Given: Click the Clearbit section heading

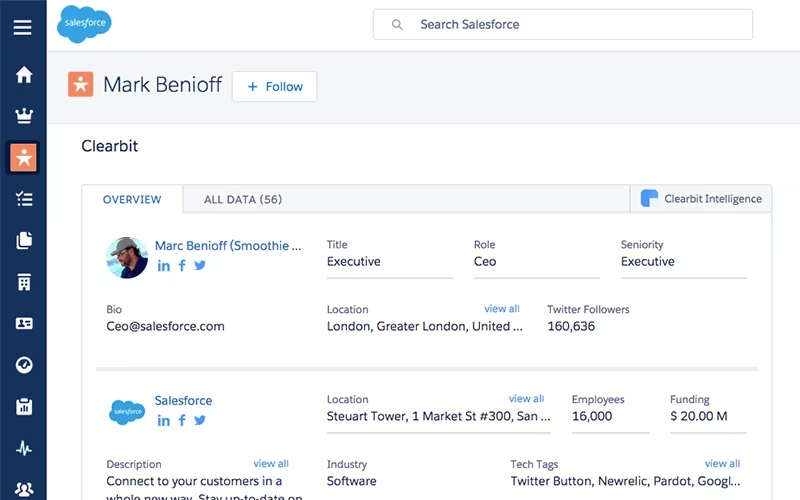Looking at the screenshot, I should pos(110,146).
